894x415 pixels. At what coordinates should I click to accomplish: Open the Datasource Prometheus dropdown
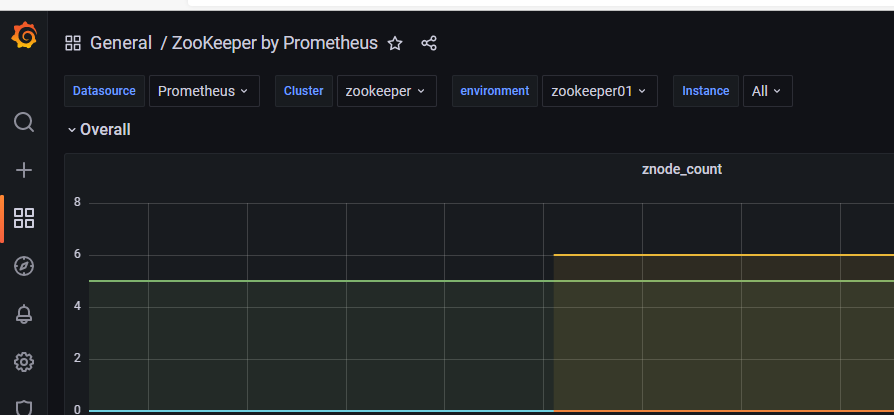(x=204, y=91)
